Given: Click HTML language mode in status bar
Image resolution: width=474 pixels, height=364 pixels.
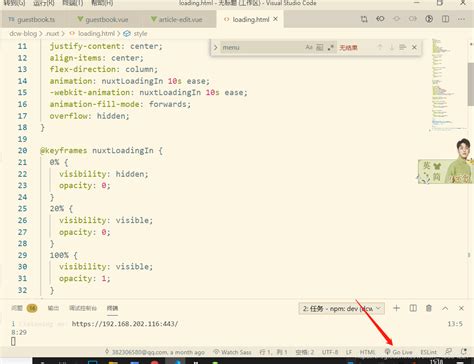Looking at the screenshot, I should pyautogui.click(x=367, y=352).
